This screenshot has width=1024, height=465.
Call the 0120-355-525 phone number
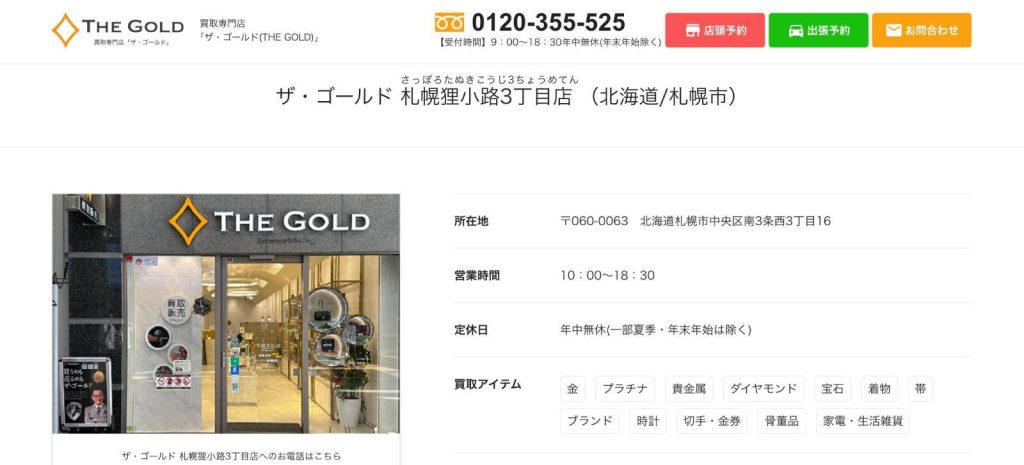(x=549, y=23)
